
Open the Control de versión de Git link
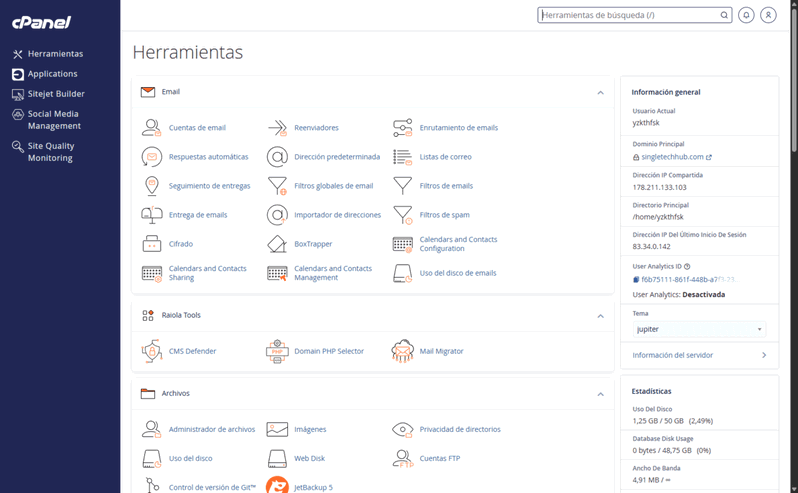pos(212,487)
